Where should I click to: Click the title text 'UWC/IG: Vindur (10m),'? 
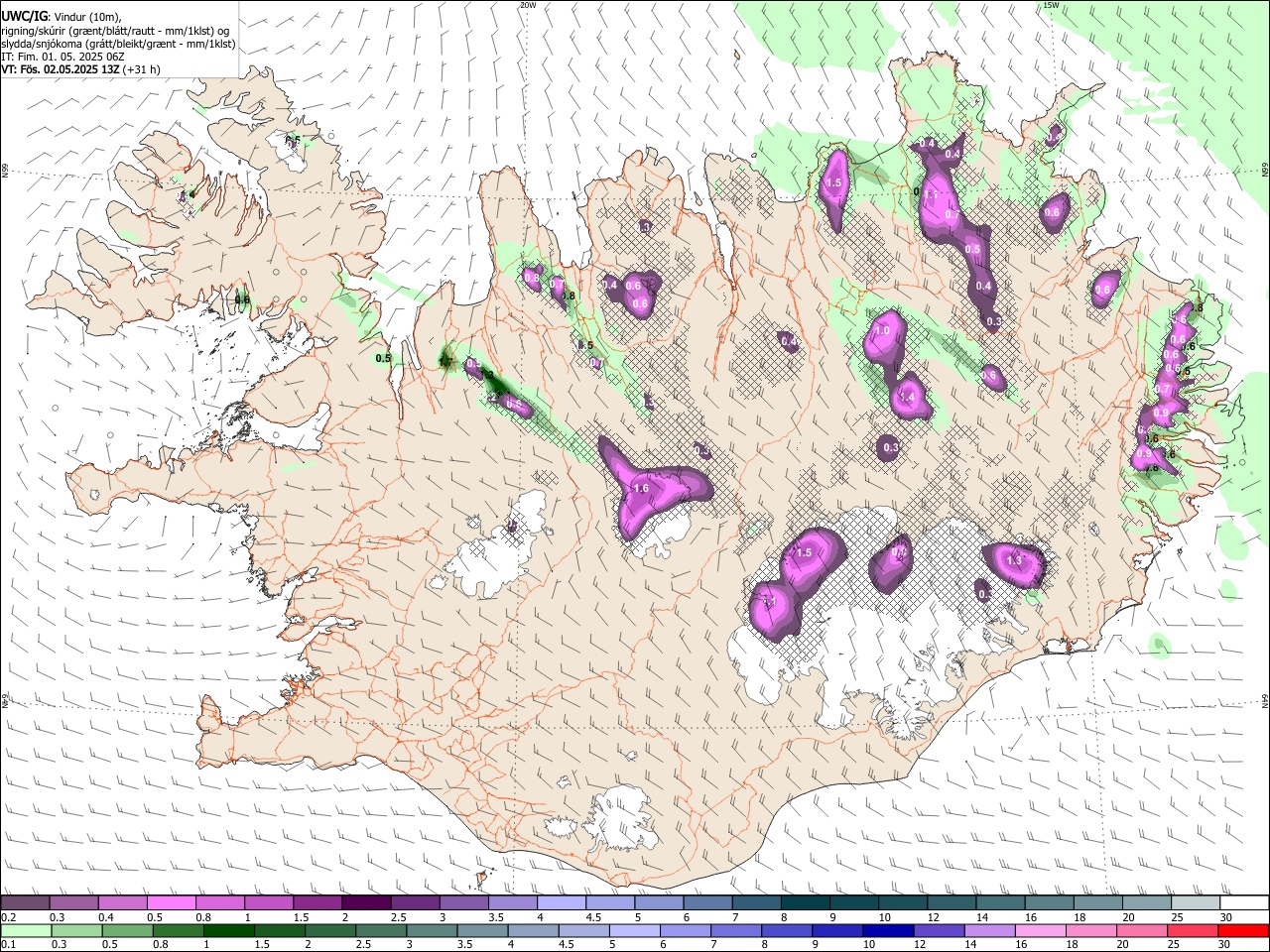[62, 17]
